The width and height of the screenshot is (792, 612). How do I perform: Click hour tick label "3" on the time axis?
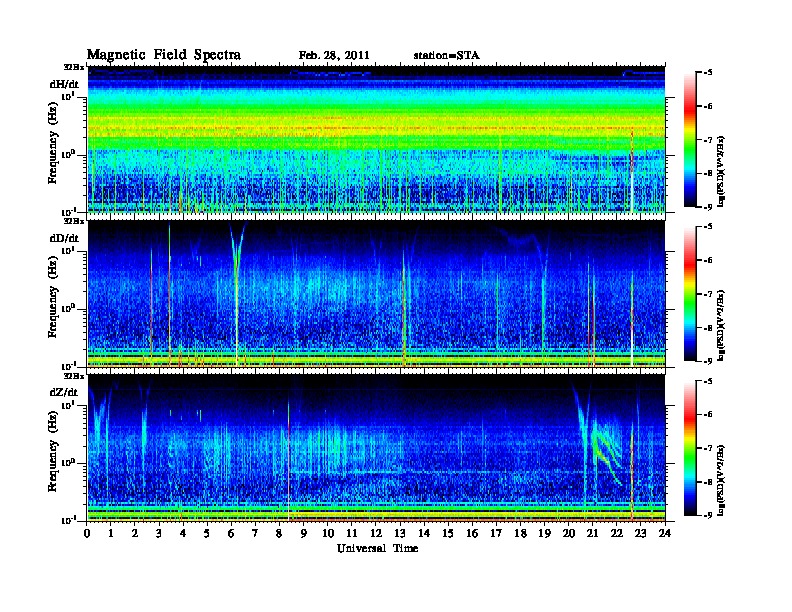pos(159,533)
